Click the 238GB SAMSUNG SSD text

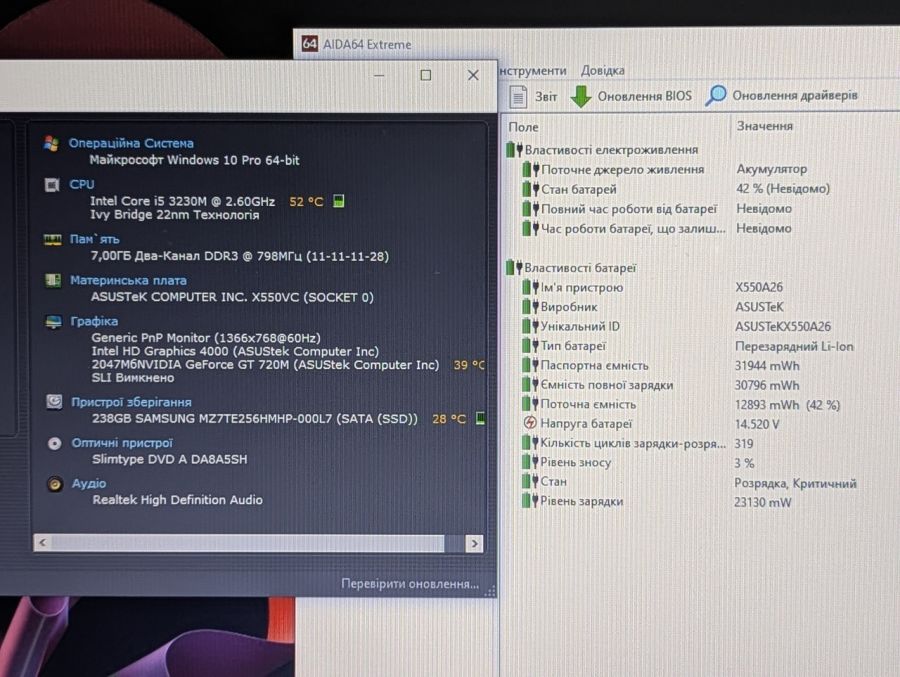pos(255,419)
